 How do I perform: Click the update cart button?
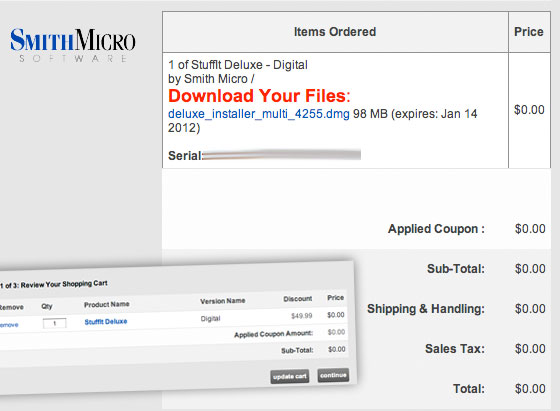coord(290,376)
